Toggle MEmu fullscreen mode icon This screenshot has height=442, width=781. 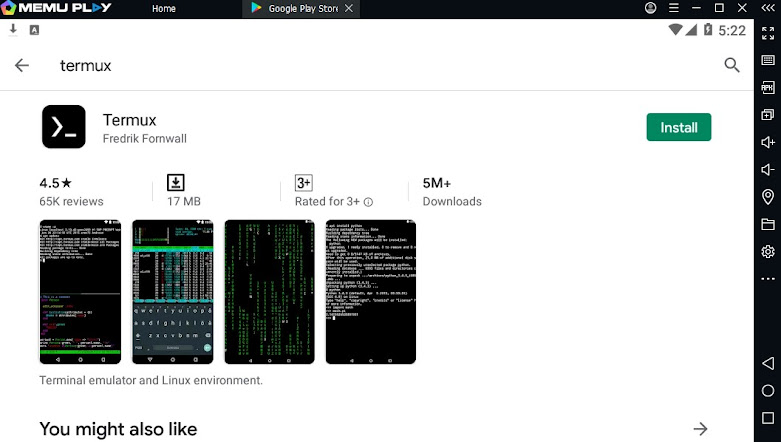tap(768, 33)
